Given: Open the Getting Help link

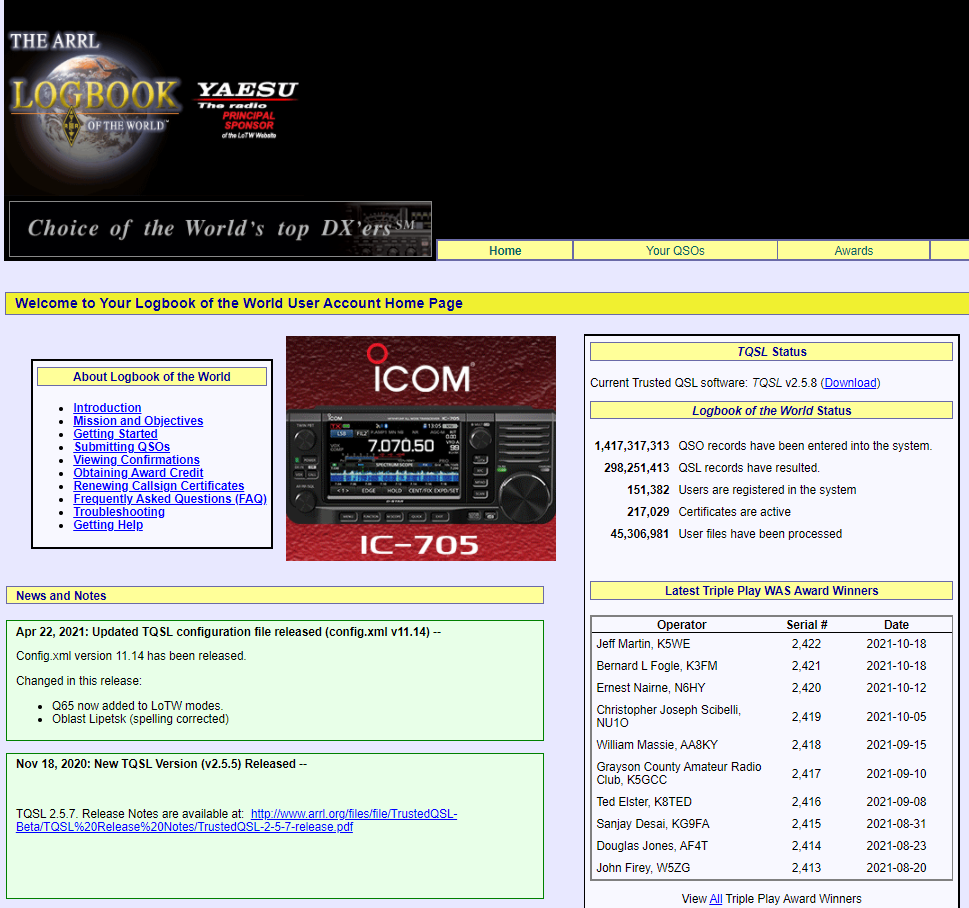Looking at the screenshot, I should (x=108, y=525).
